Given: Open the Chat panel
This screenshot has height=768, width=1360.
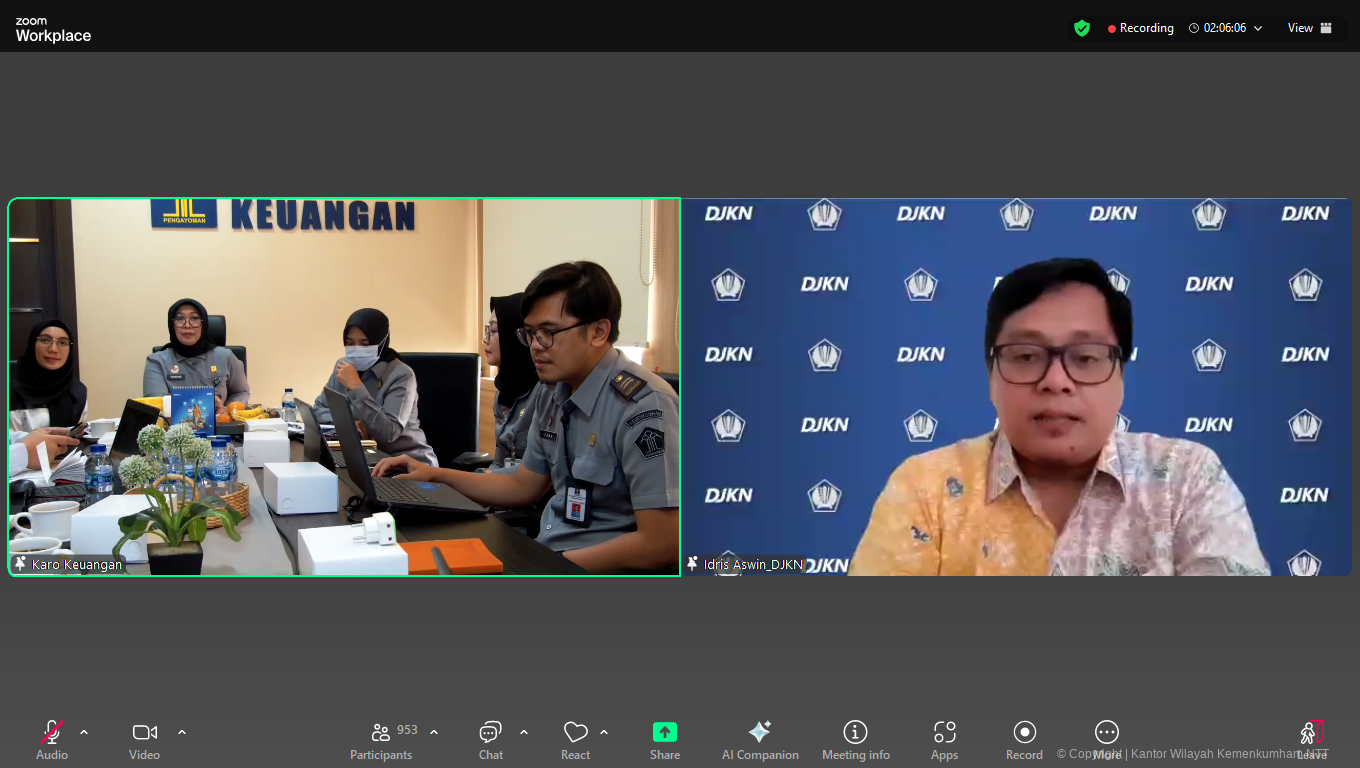Looking at the screenshot, I should (x=490, y=733).
